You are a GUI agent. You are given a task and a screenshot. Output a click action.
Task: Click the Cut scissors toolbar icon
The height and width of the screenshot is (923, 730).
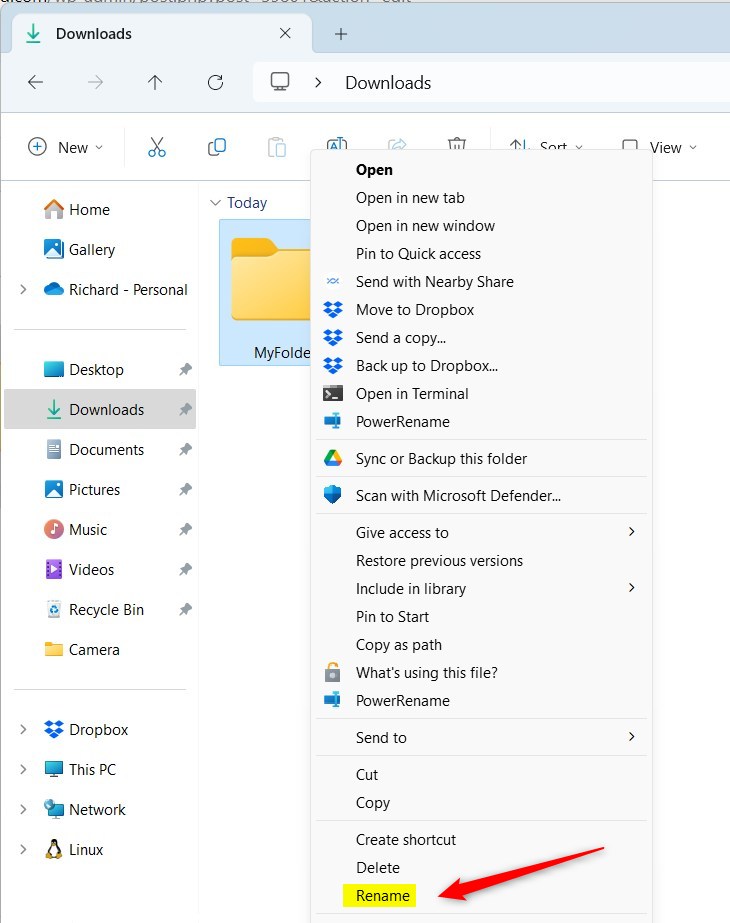pyautogui.click(x=157, y=147)
